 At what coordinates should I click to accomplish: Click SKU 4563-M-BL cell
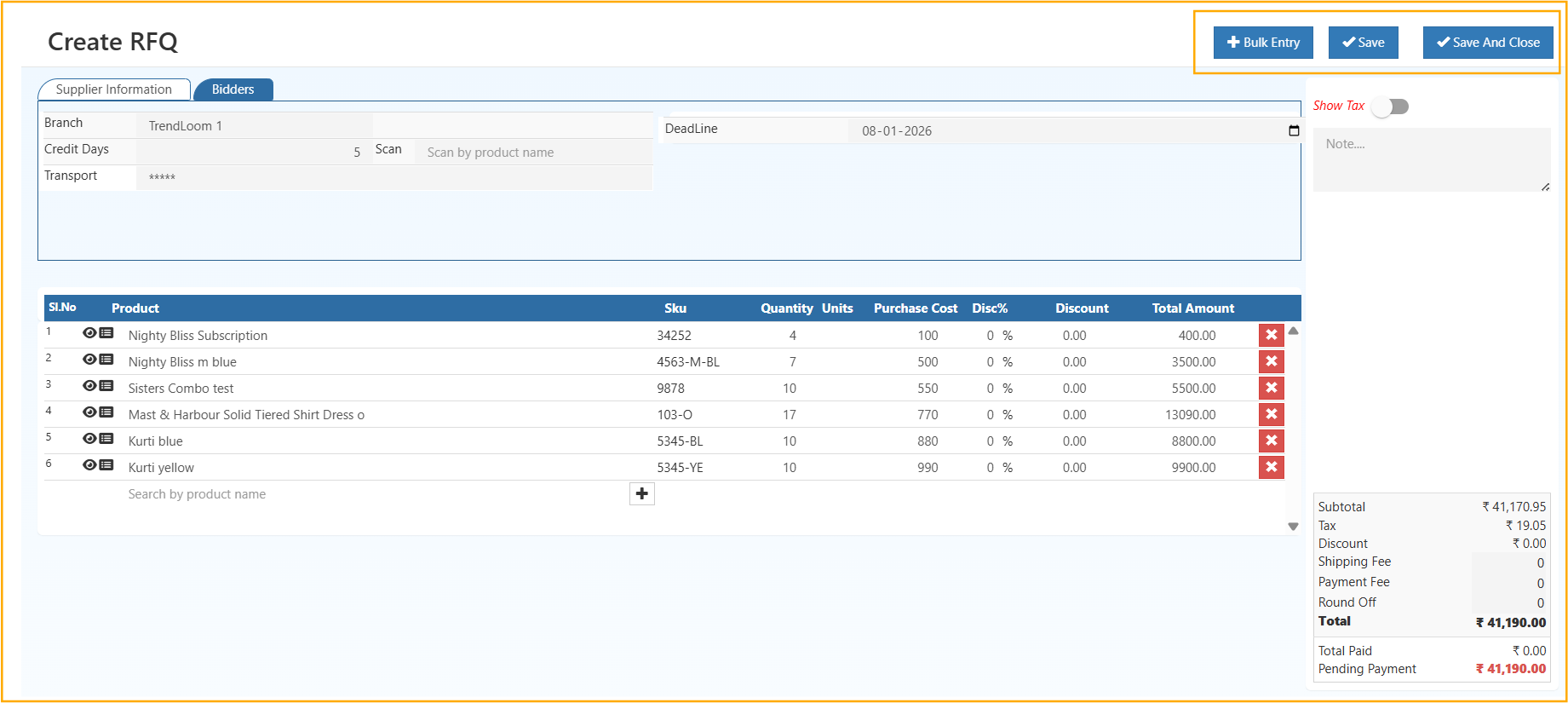688,362
